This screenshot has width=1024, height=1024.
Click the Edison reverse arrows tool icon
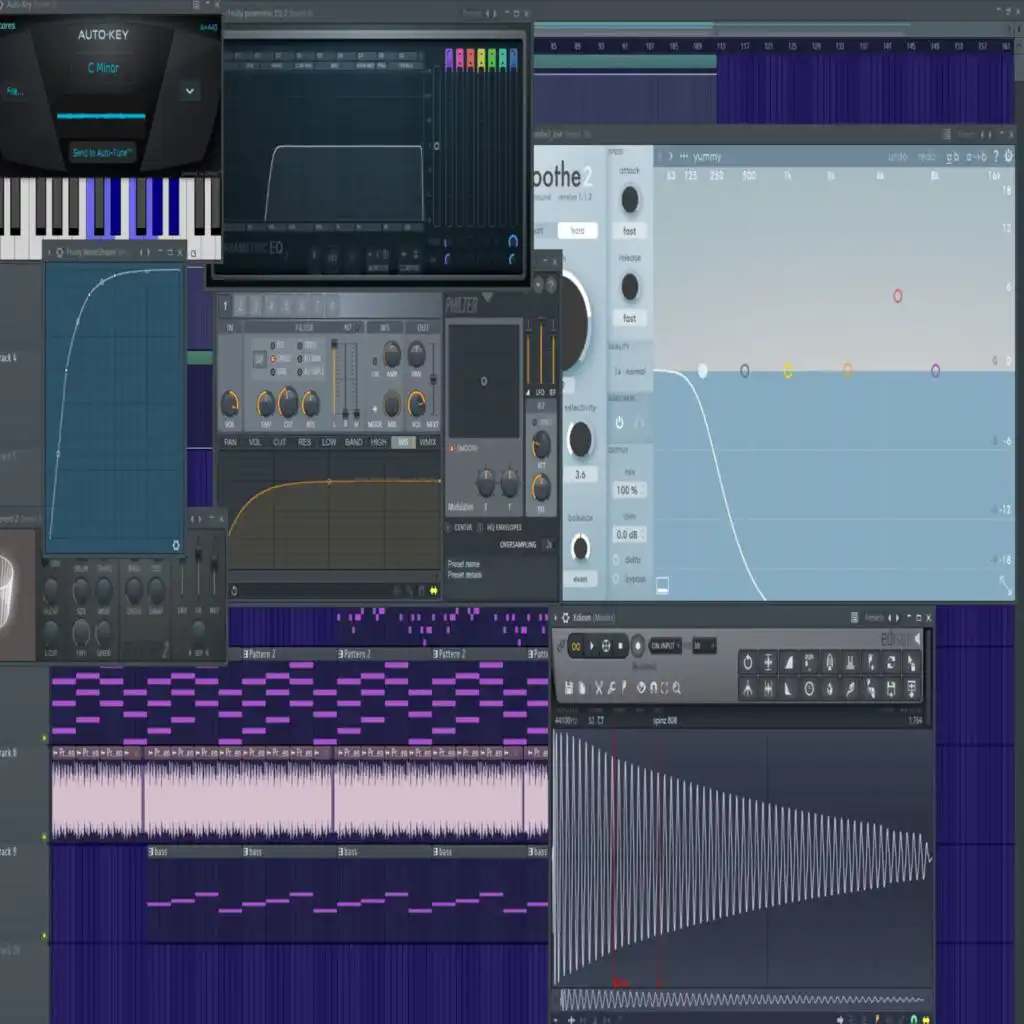[x=891, y=663]
